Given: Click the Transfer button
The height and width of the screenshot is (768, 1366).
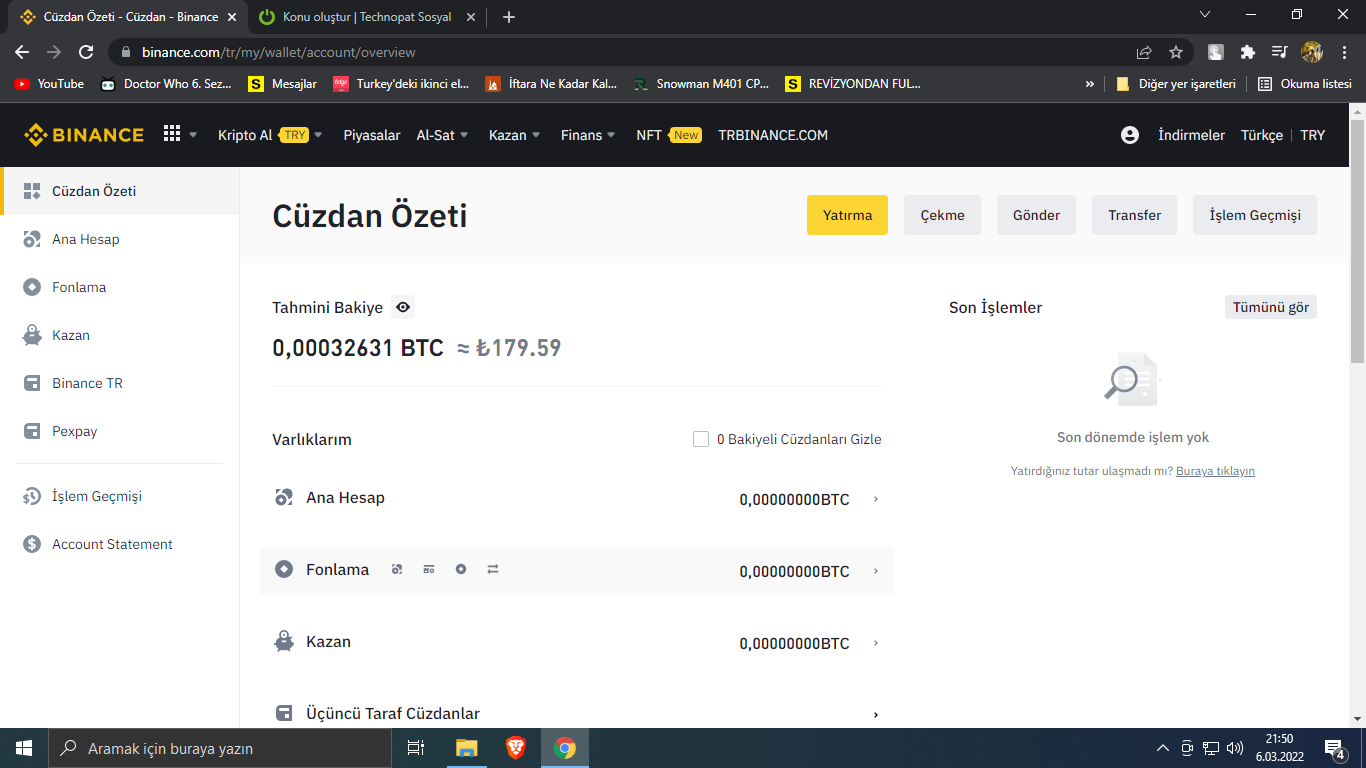Looking at the screenshot, I should [1134, 215].
